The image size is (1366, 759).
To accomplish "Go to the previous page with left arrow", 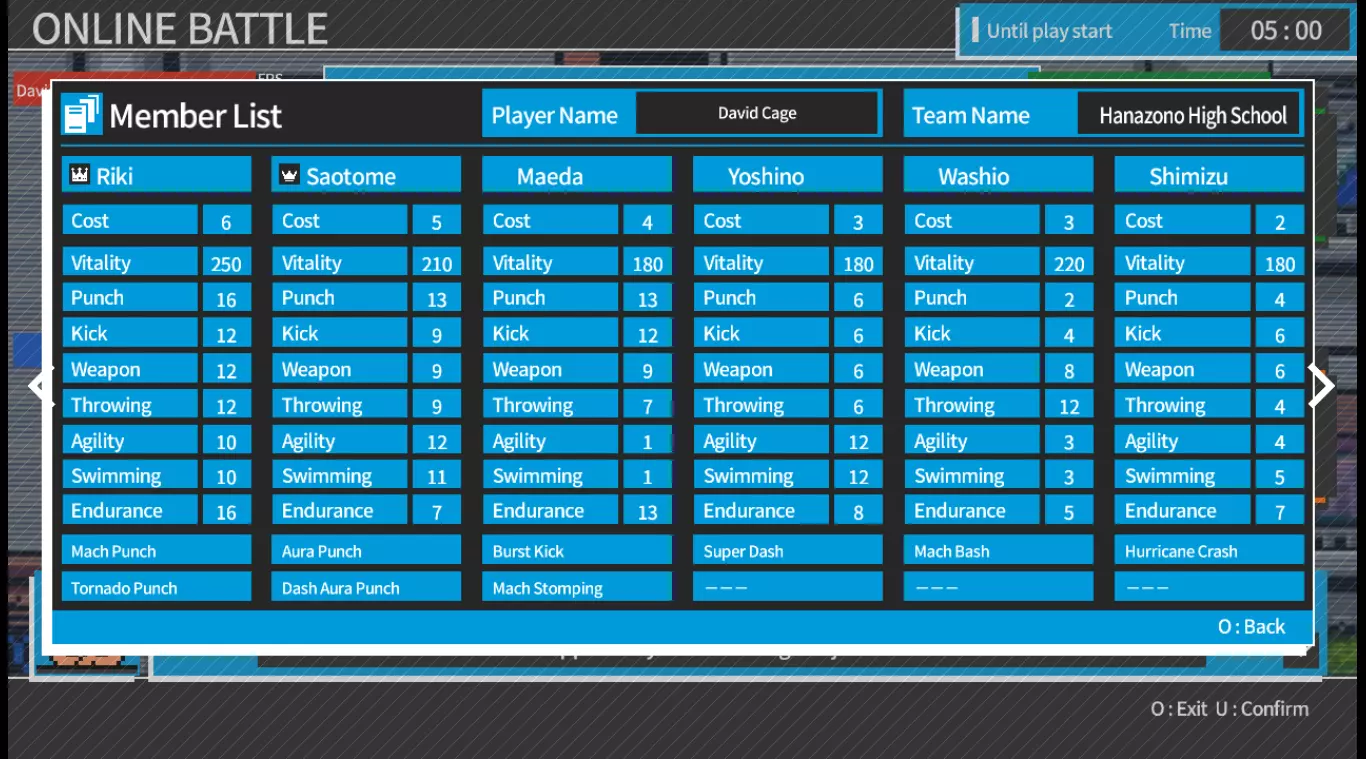I will coord(41,385).
